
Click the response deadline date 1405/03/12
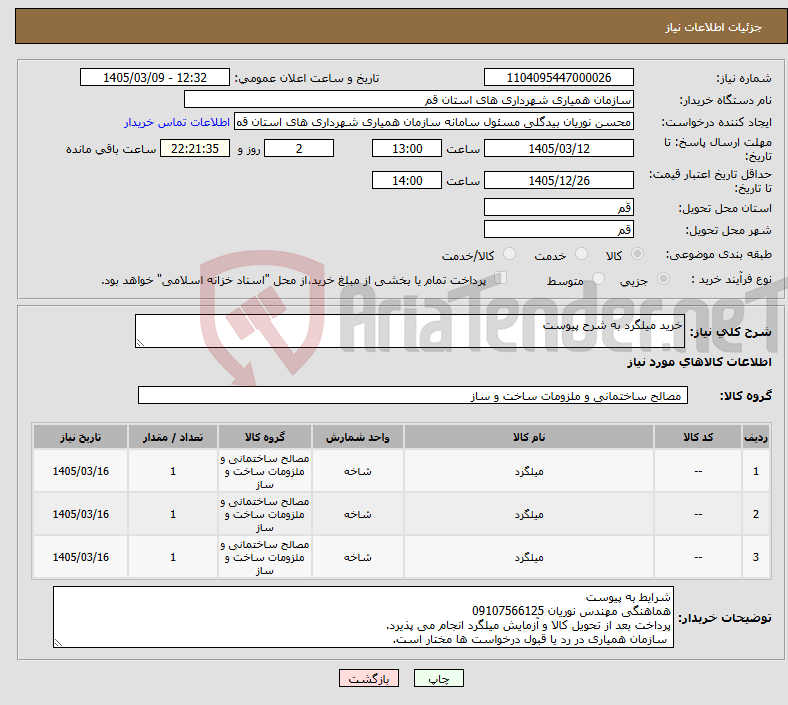559,148
